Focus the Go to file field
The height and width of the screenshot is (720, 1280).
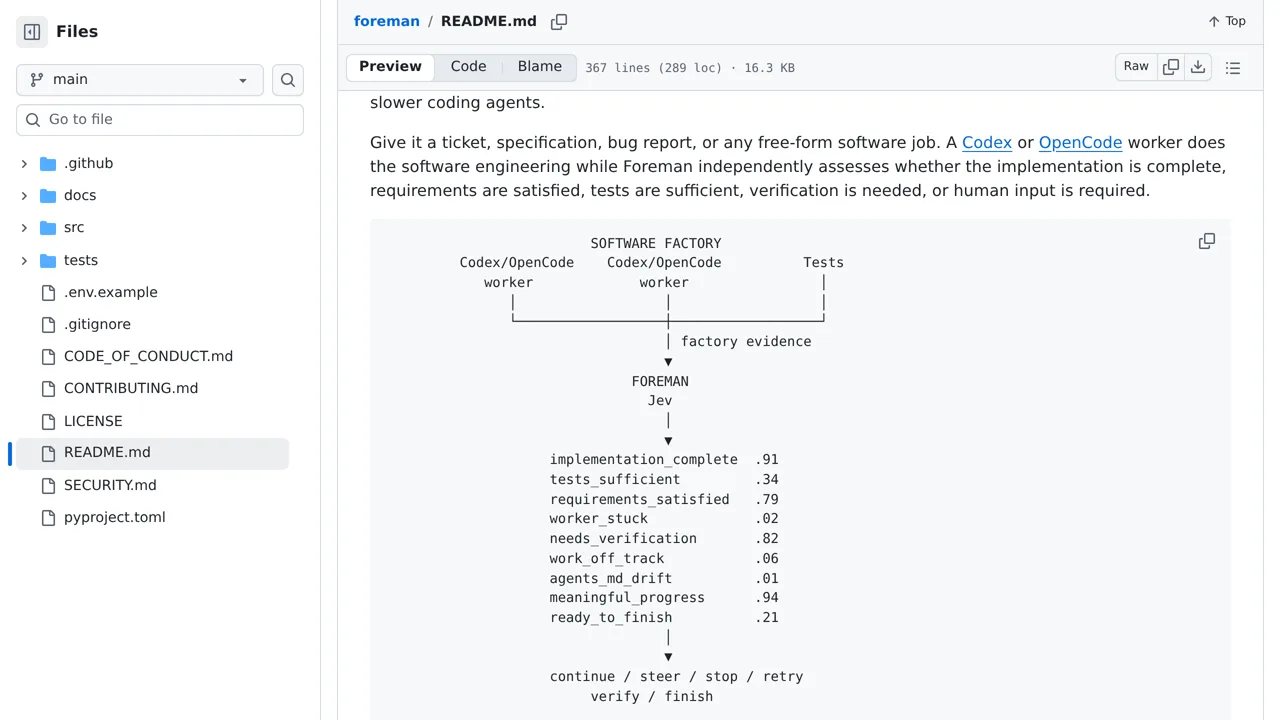(x=160, y=119)
